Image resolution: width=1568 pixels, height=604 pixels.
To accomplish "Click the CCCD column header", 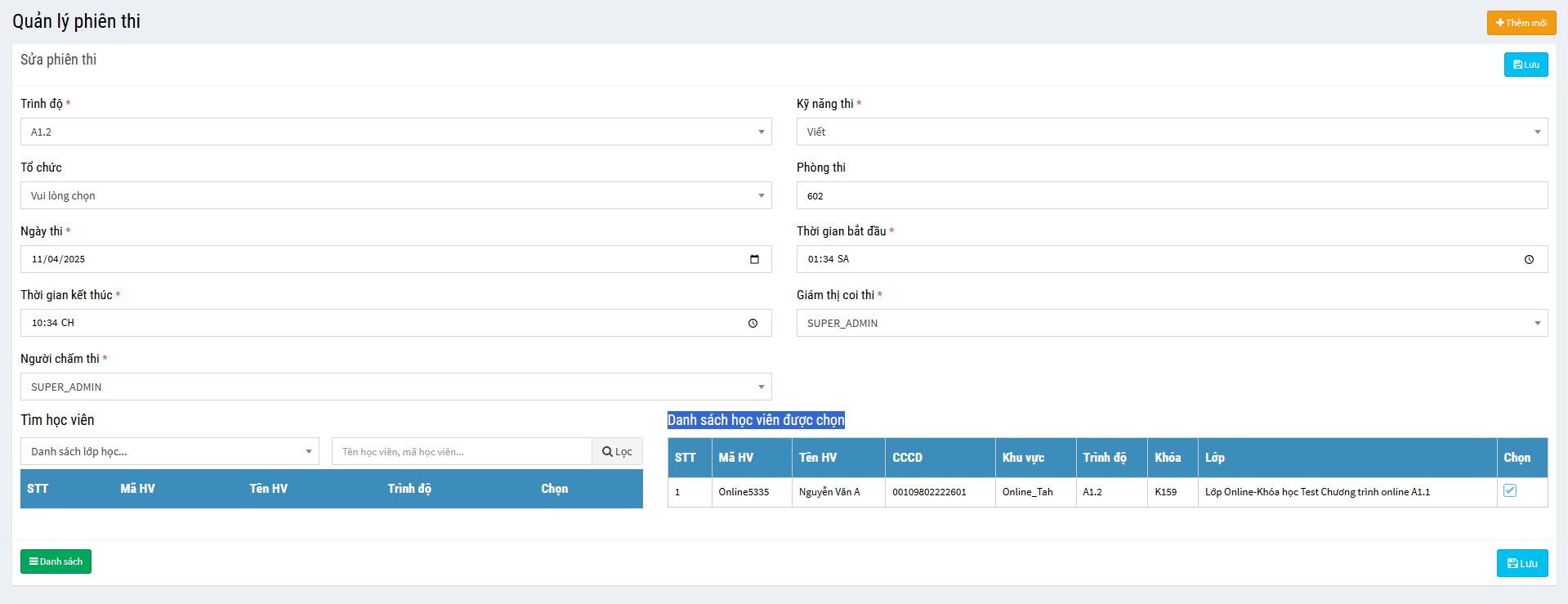I will [x=907, y=458].
